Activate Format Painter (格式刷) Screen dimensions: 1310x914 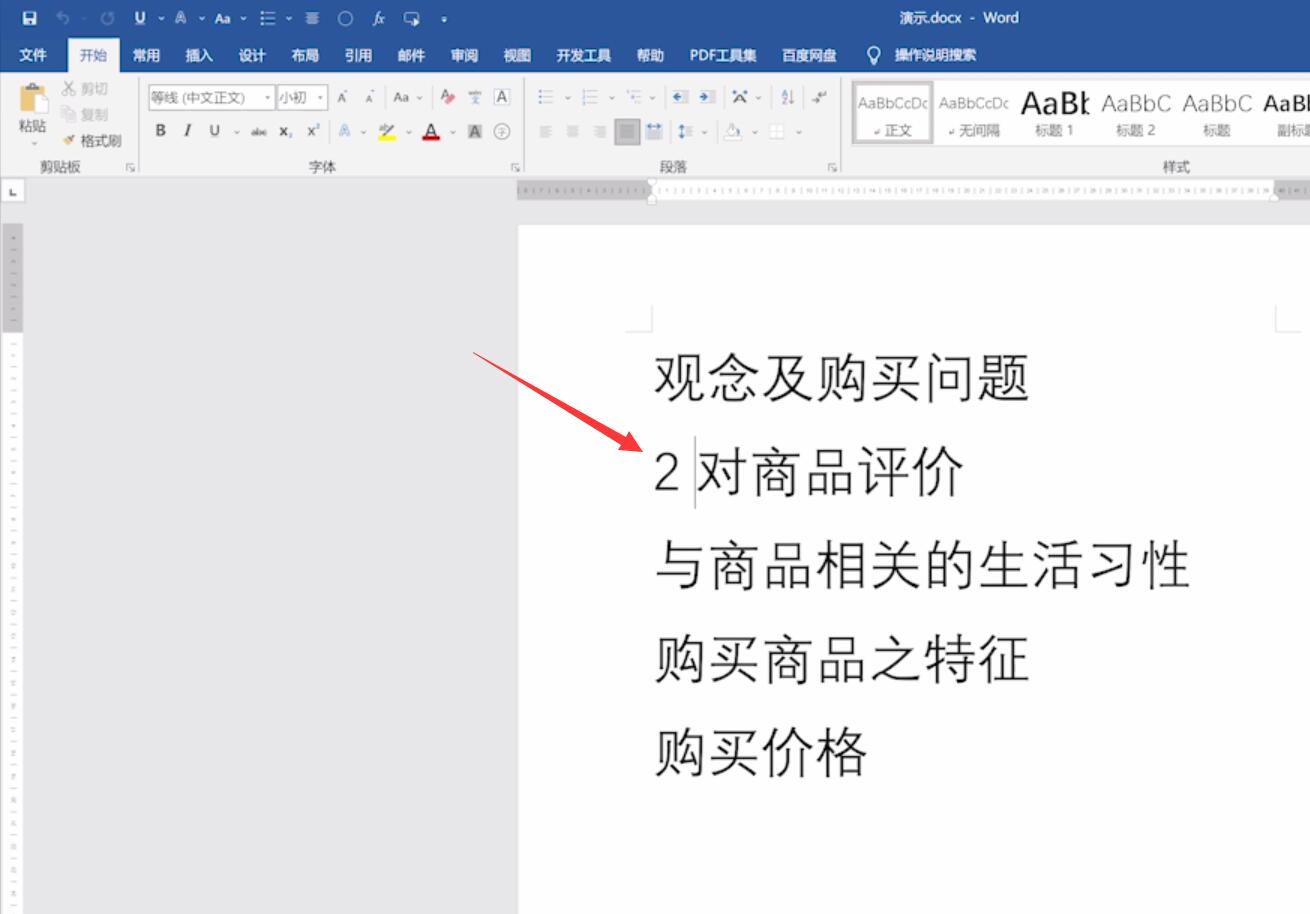[x=92, y=141]
